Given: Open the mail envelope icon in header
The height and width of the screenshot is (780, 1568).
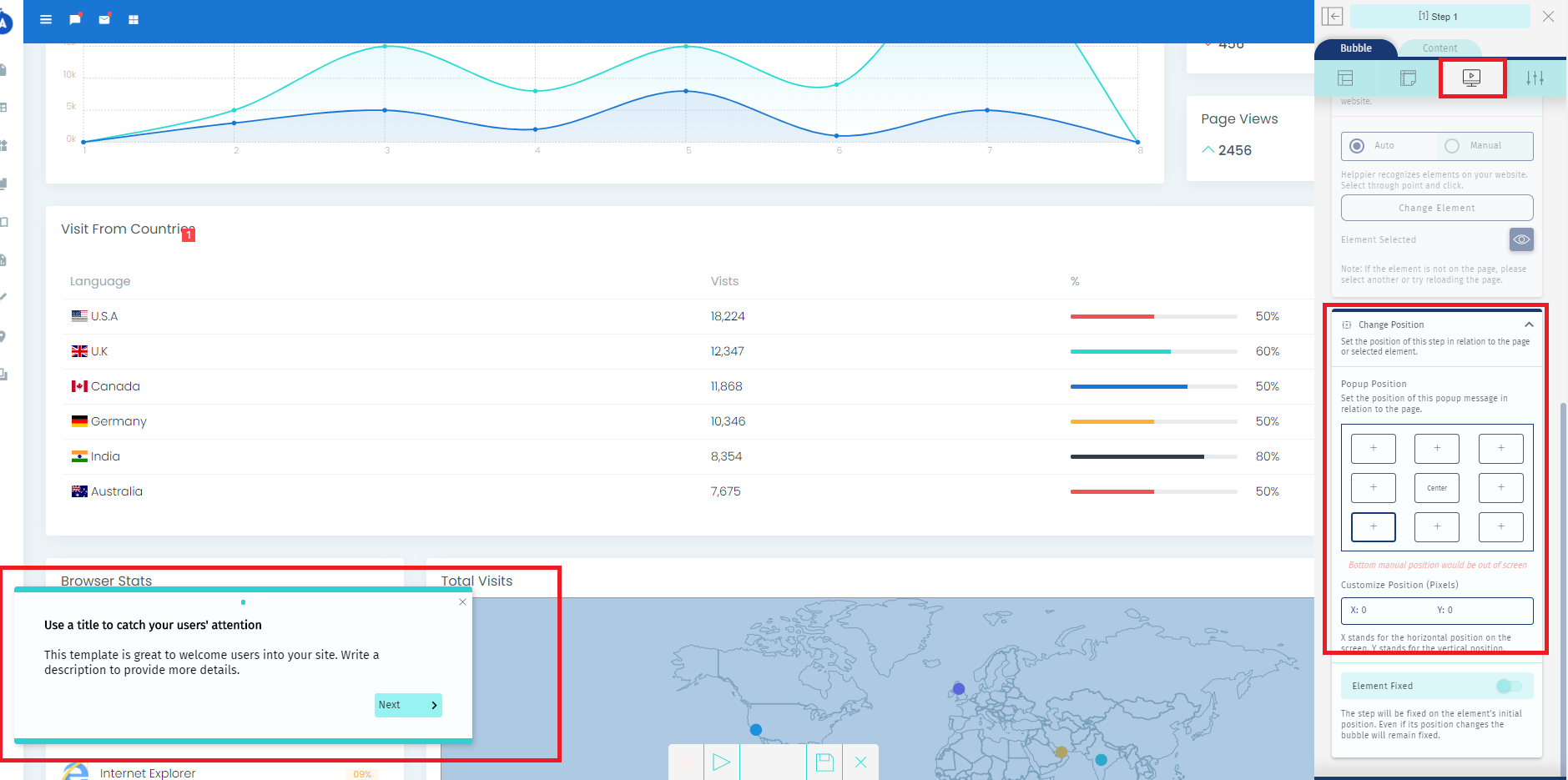Looking at the screenshot, I should pos(104,19).
